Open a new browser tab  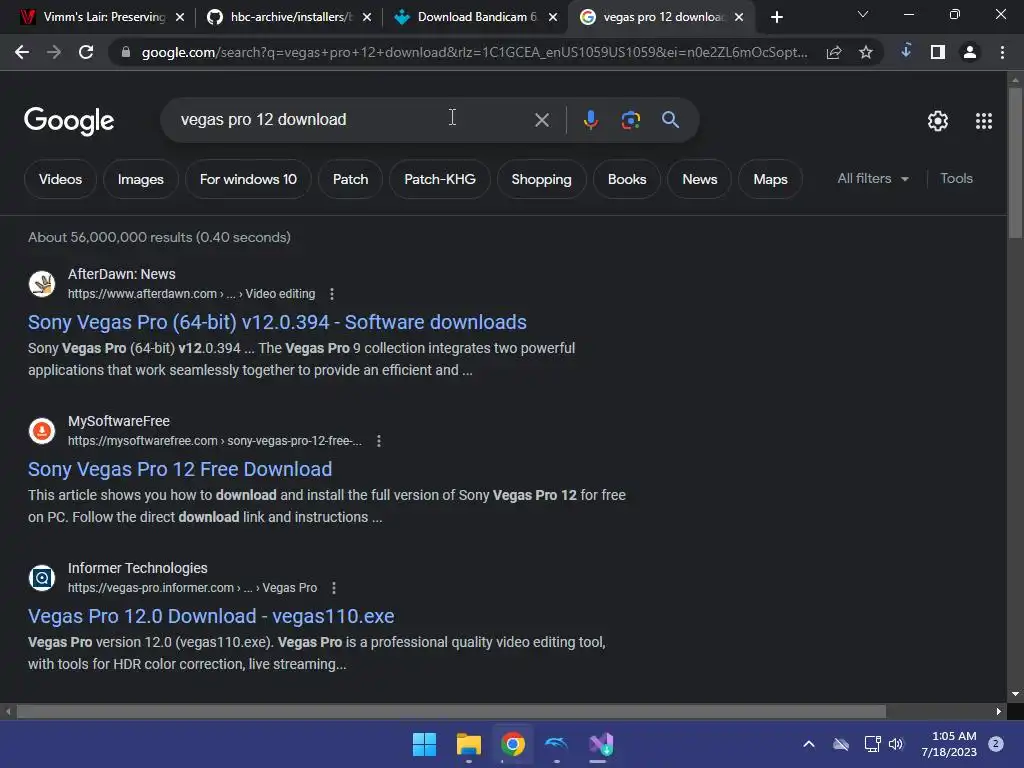tap(776, 18)
